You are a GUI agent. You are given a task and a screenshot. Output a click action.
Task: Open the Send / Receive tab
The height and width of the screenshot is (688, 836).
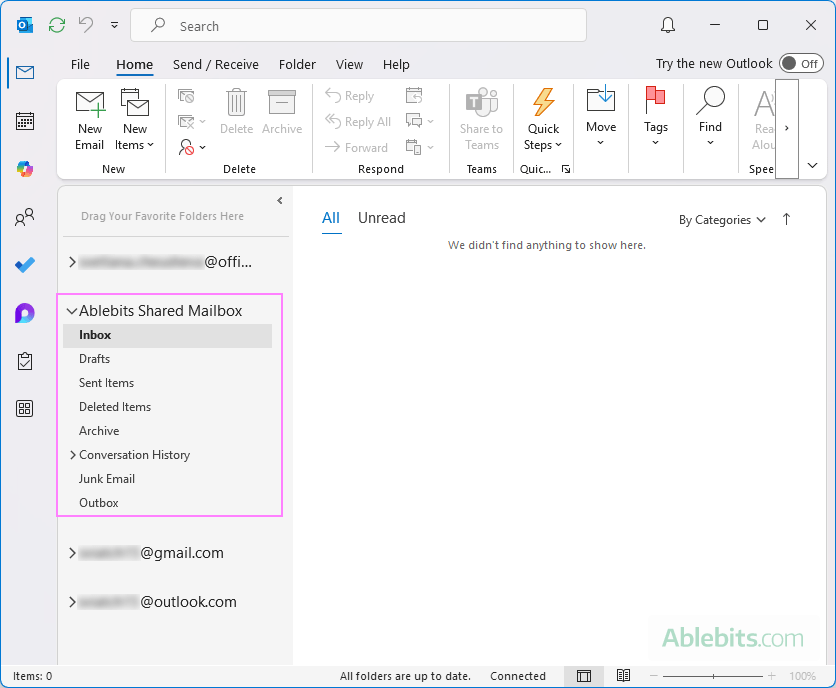pos(215,65)
